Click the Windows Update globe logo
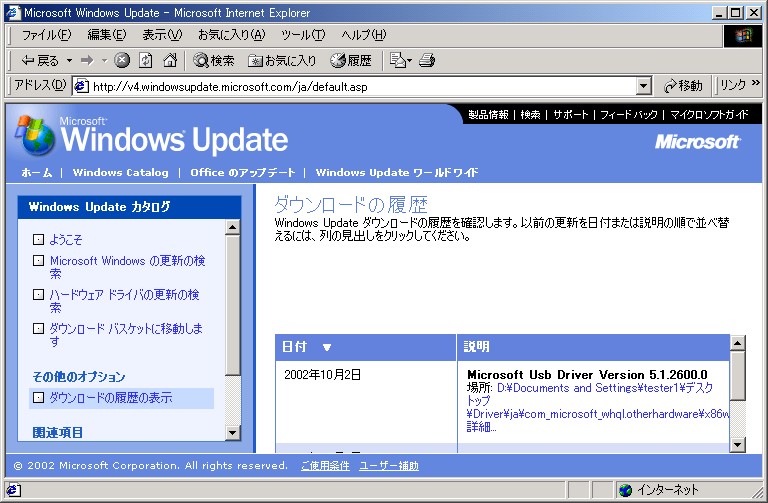This screenshot has height=503, width=768. 34,136
